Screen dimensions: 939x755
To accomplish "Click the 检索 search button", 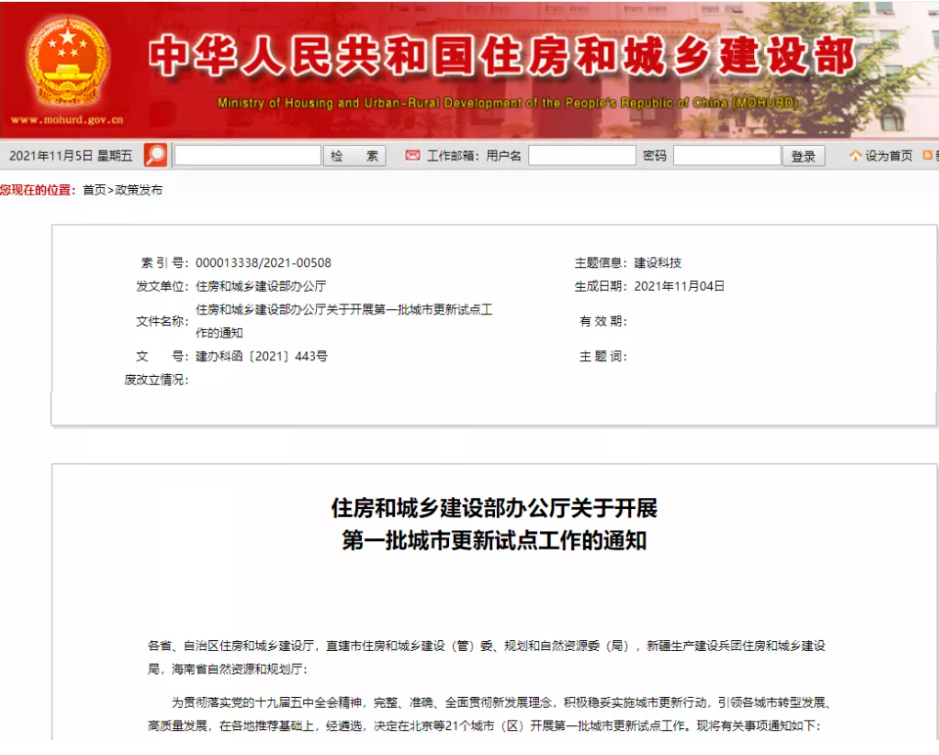I will (355, 156).
